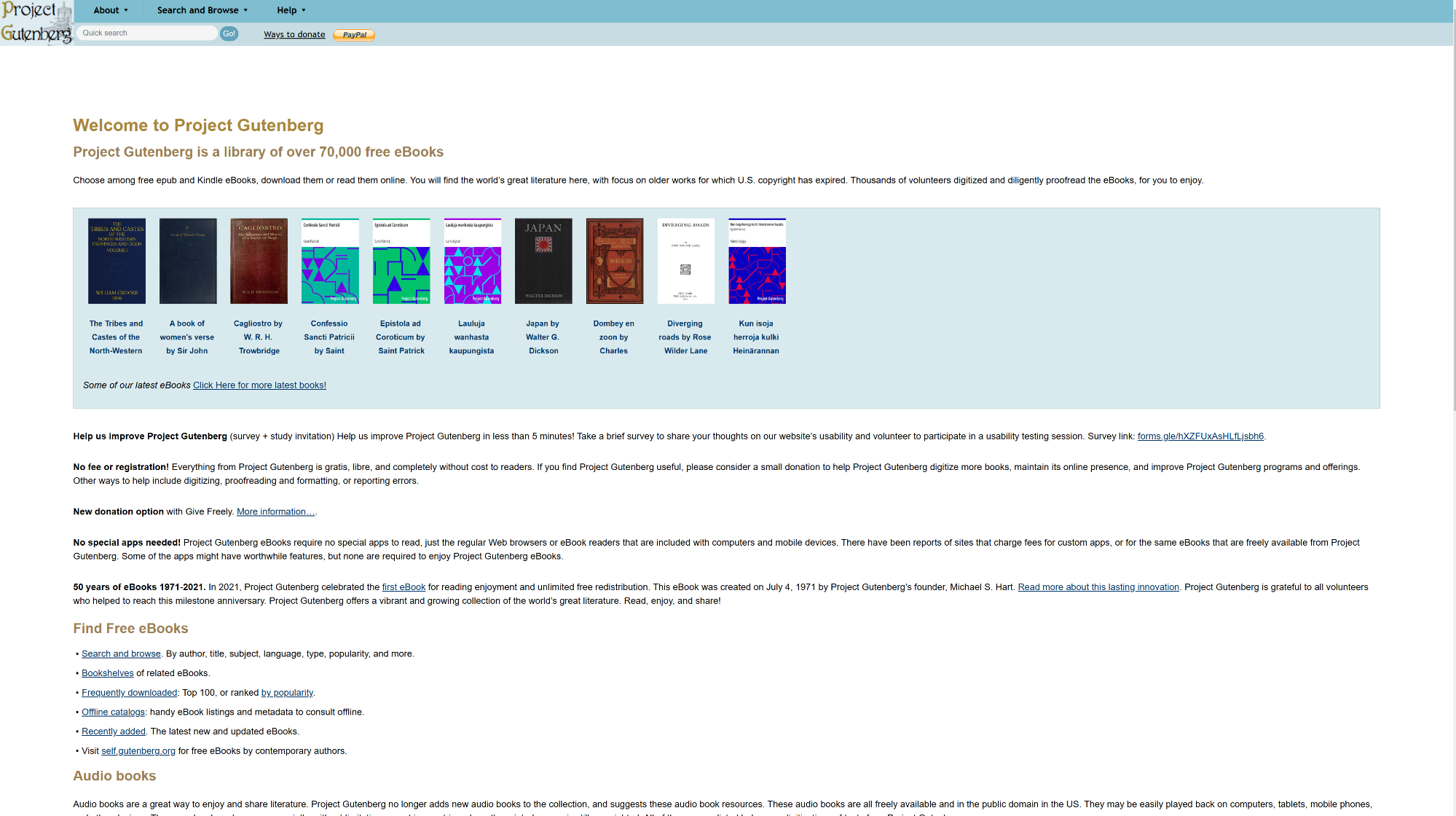Open the Lauluja wanhasta kaupungista purple cover
1456x816 pixels.
[x=472, y=261]
